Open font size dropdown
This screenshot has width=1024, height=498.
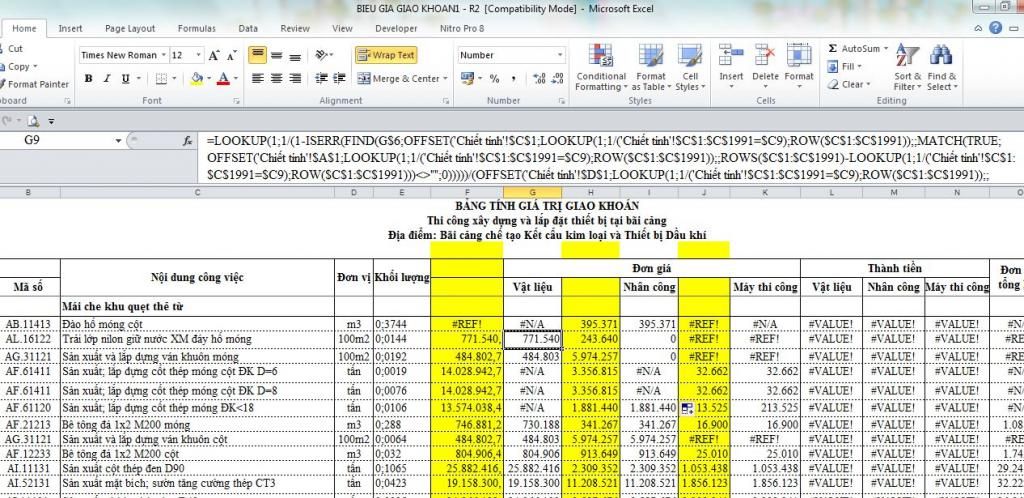pyautogui.click(x=199, y=55)
